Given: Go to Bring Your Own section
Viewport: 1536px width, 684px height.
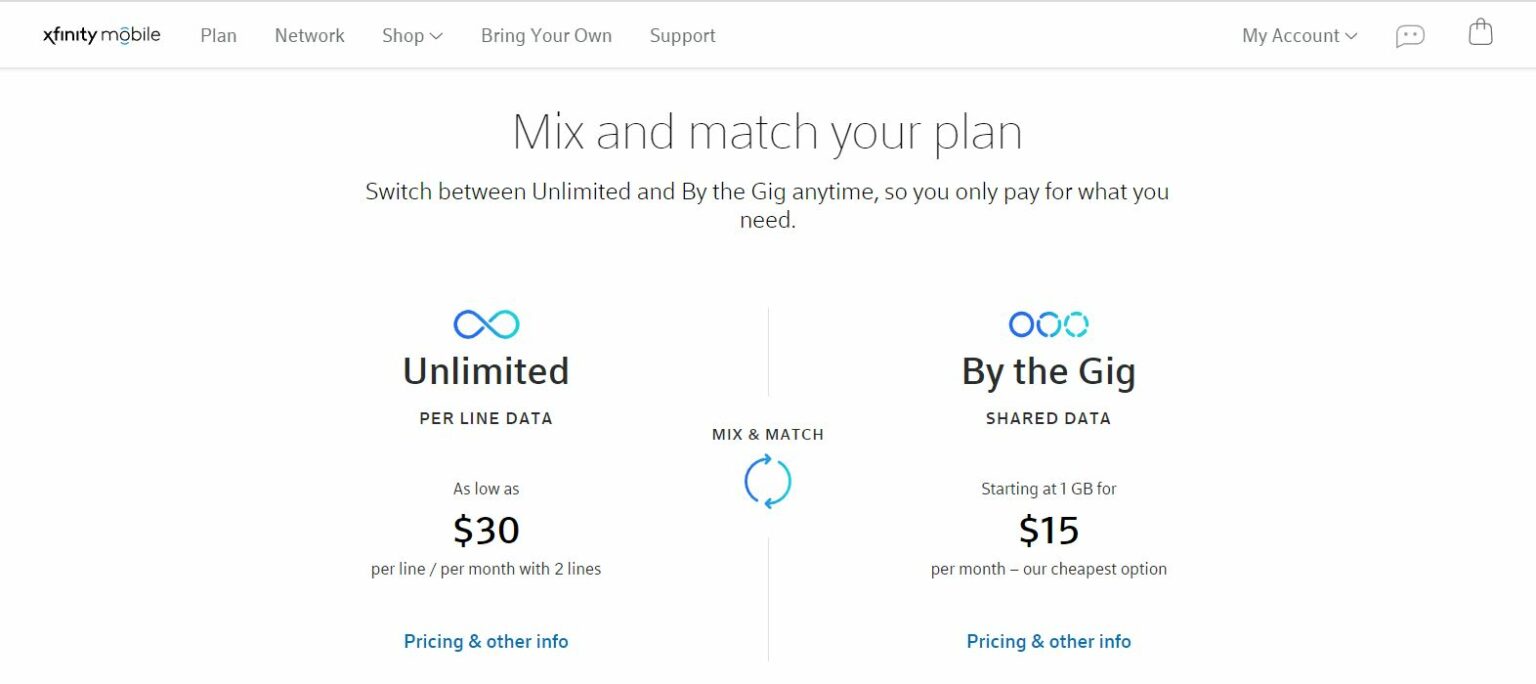Looking at the screenshot, I should coord(546,35).
